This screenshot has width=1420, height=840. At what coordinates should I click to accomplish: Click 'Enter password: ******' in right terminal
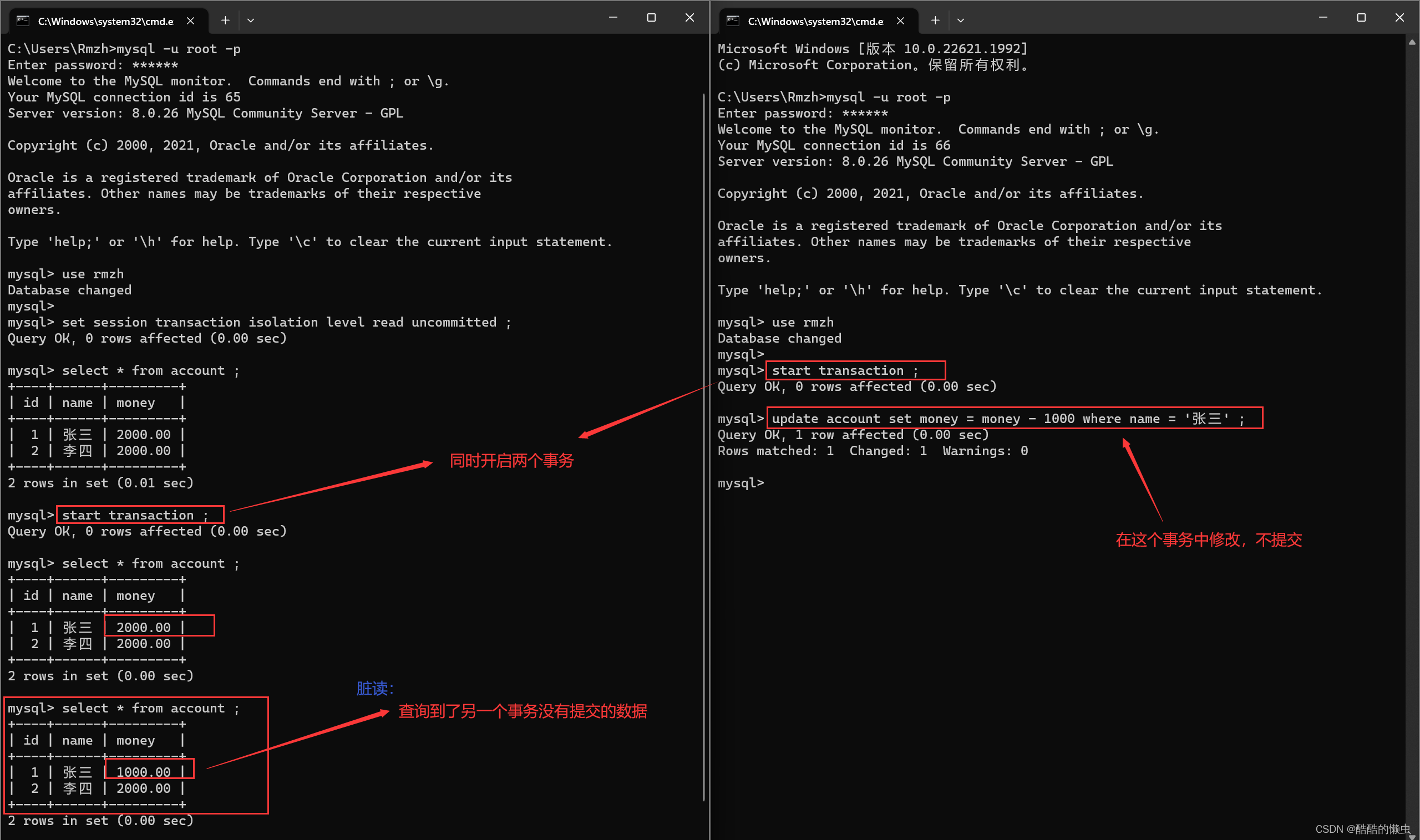[x=803, y=113]
